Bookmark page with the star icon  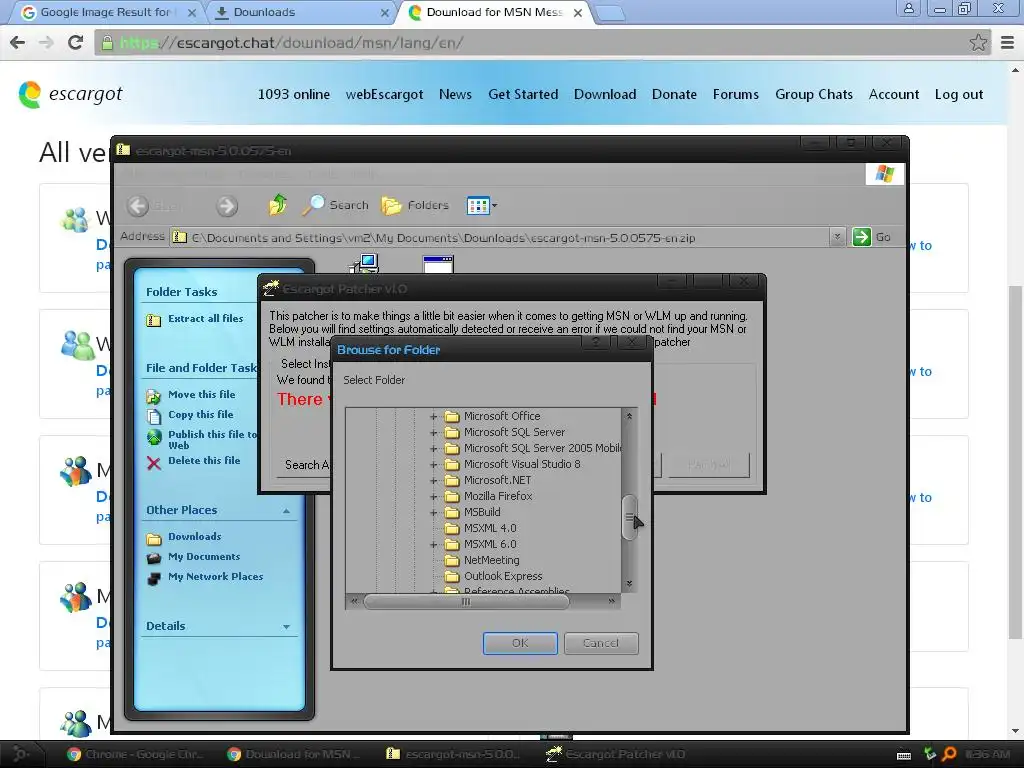click(x=978, y=42)
